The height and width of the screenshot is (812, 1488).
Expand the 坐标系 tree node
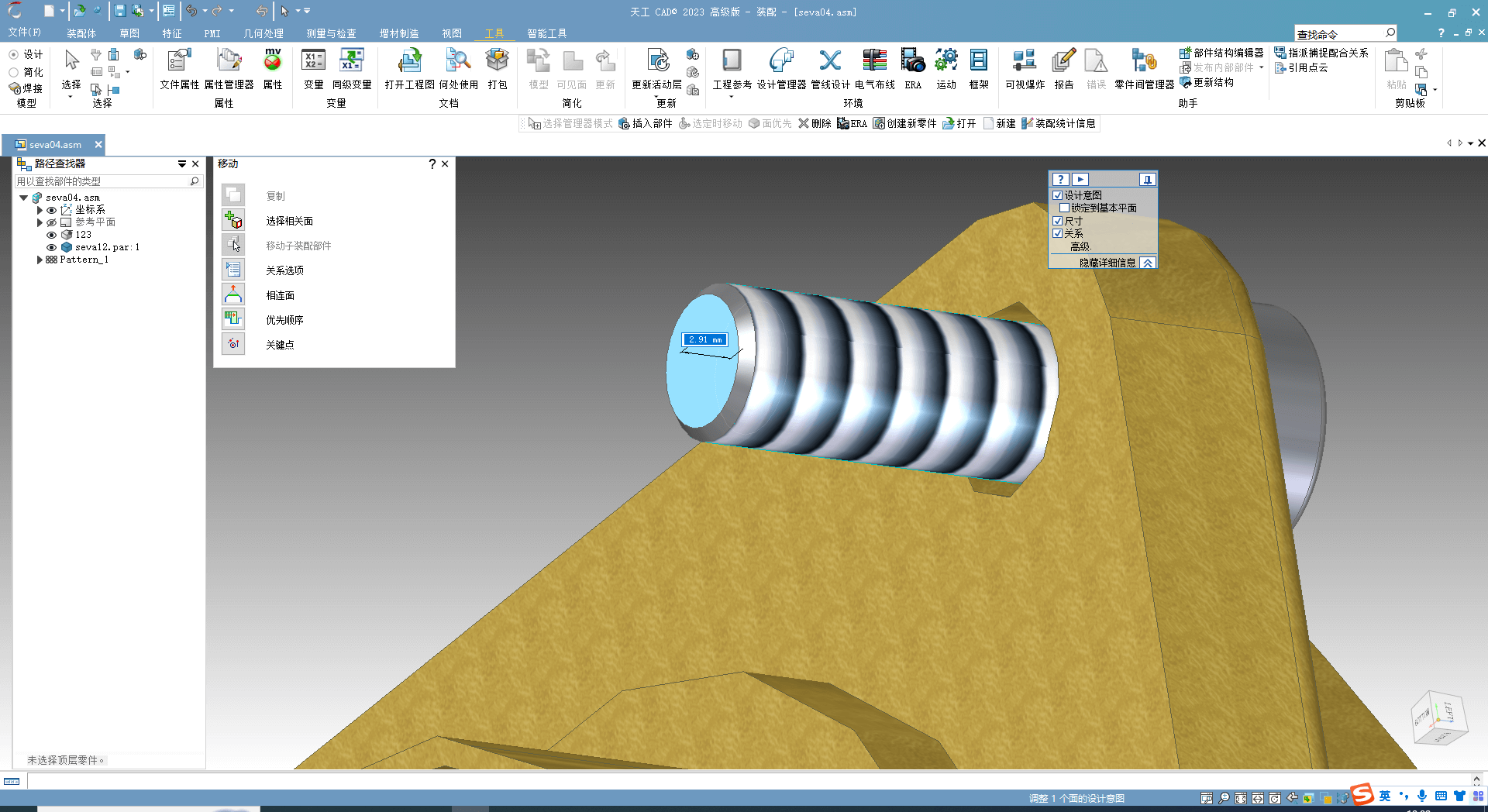pos(40,210)
